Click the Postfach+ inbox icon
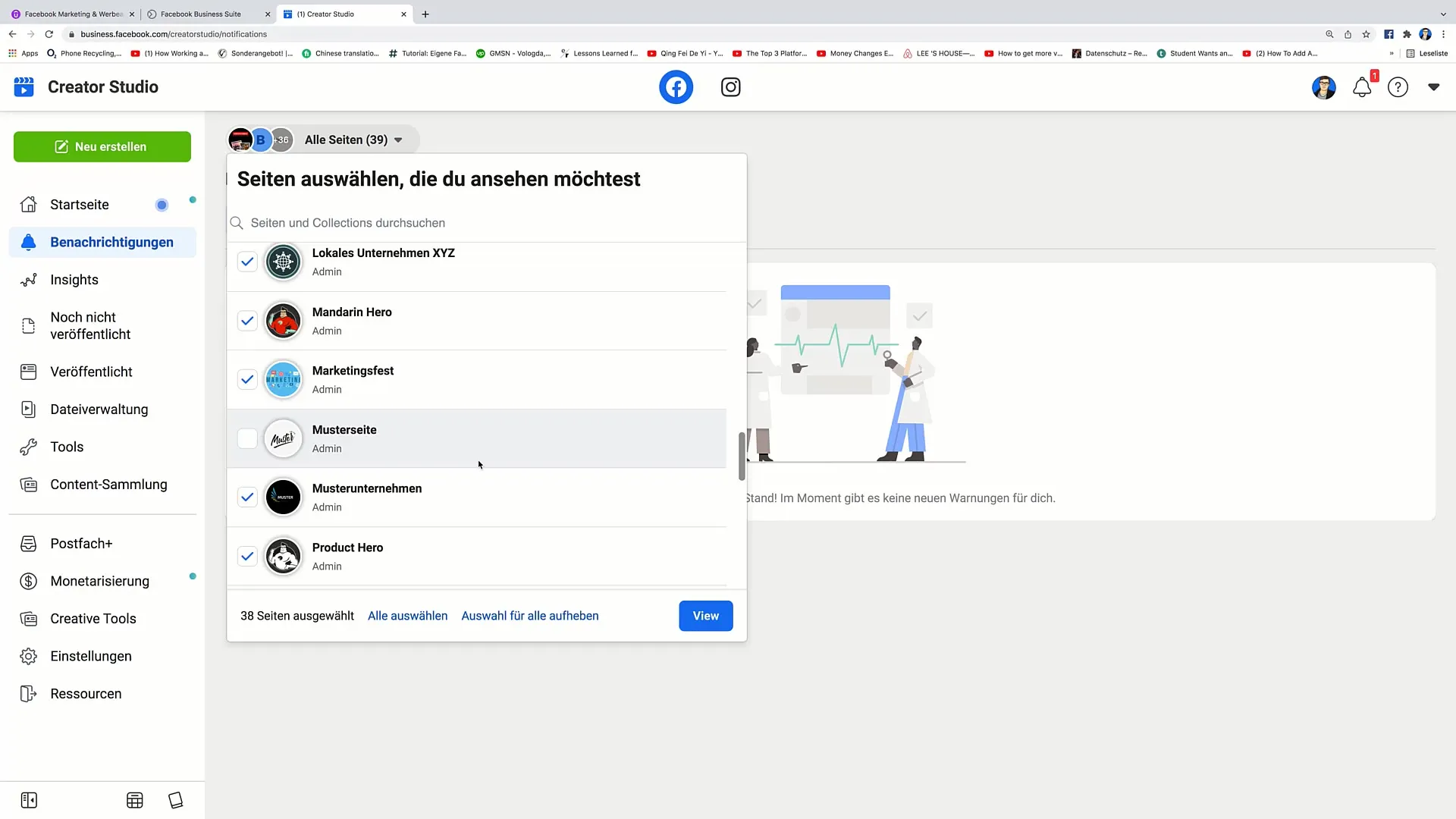1456x819 pixels. (29, 544)
